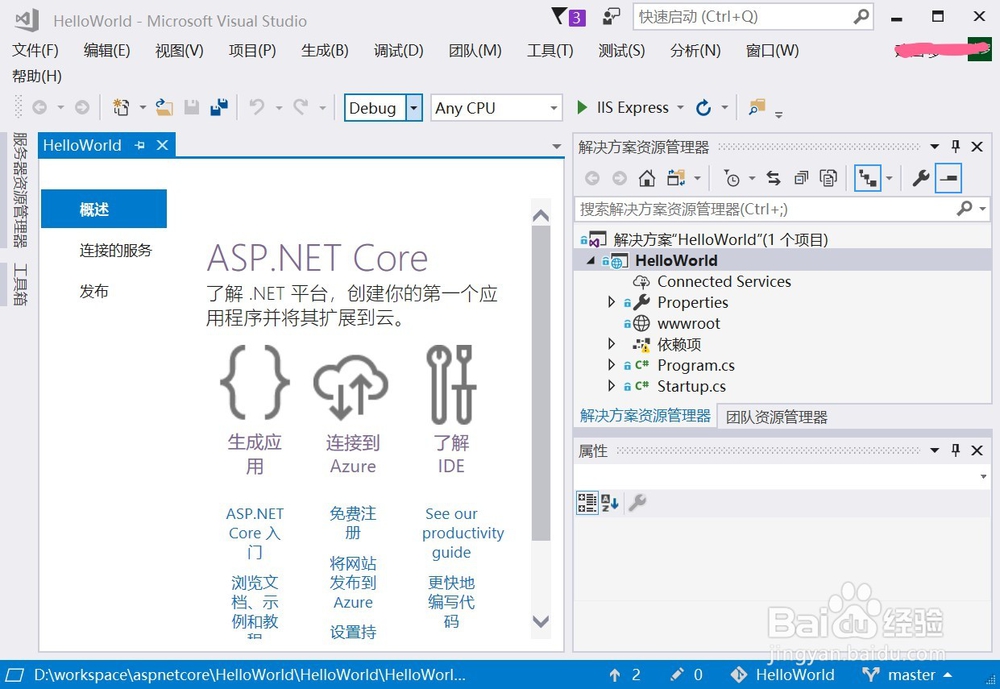Open the 团队(M) menu
This screenshot has width=1000, height=689.
pyautogui.click(x=474, y=50)
